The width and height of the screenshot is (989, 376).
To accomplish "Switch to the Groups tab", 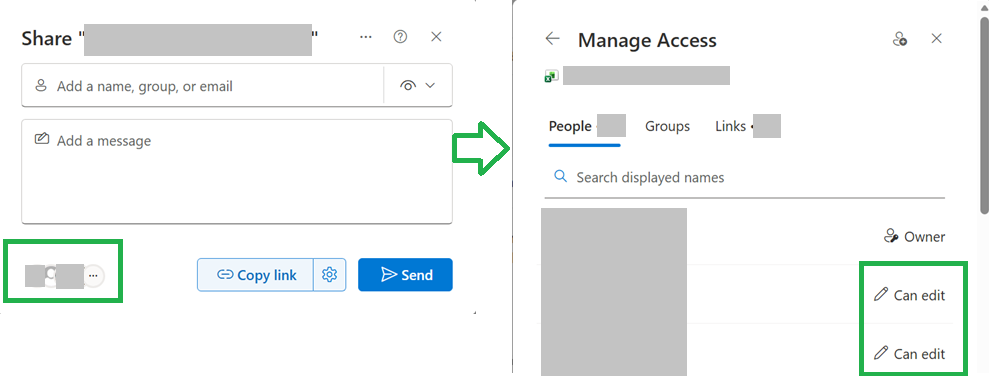I will pyautogui.click(x=667, y=127).
